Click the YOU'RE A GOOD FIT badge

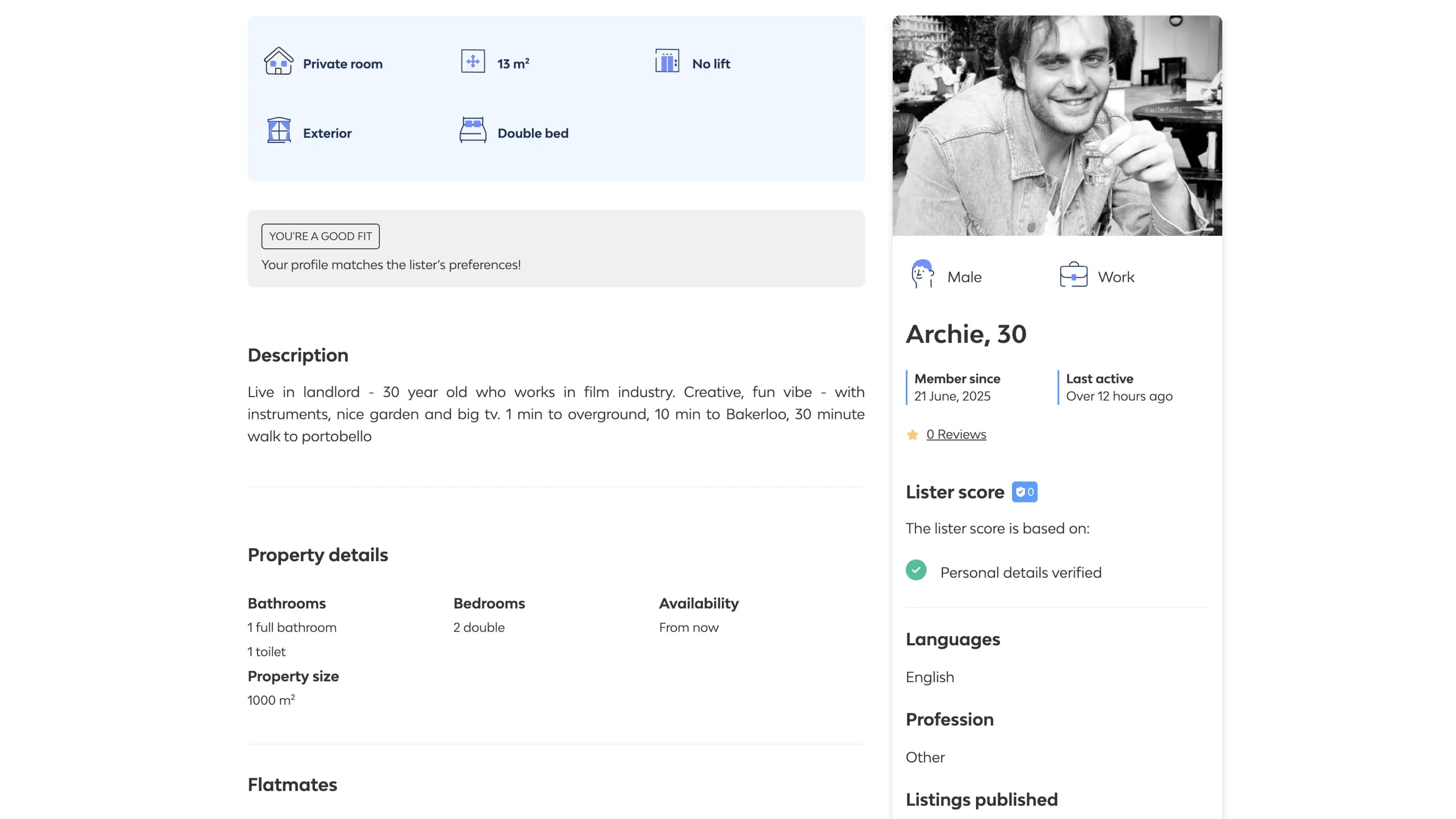point(320,236)
